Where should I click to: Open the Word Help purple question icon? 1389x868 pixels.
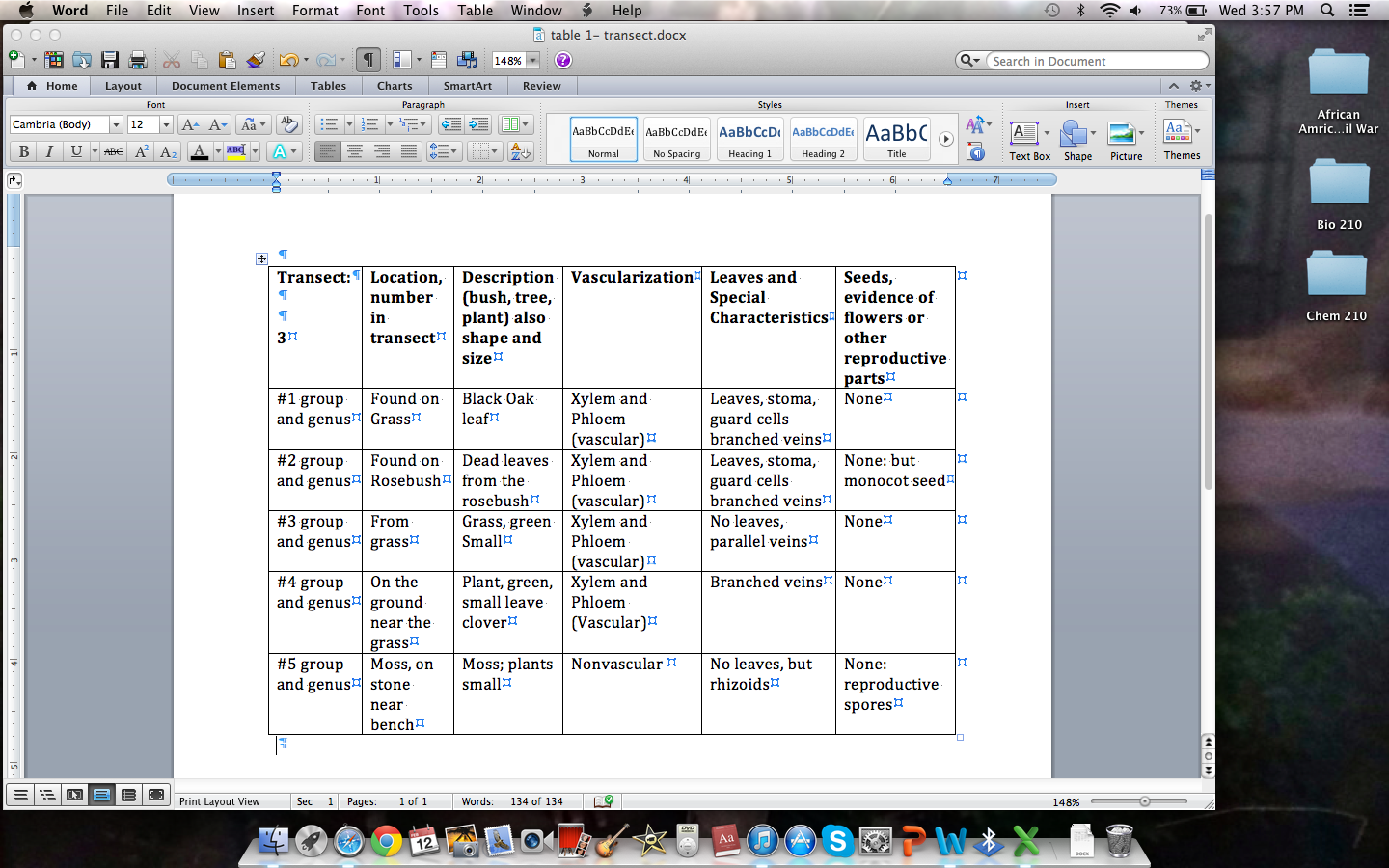click(x=563, y=60)
